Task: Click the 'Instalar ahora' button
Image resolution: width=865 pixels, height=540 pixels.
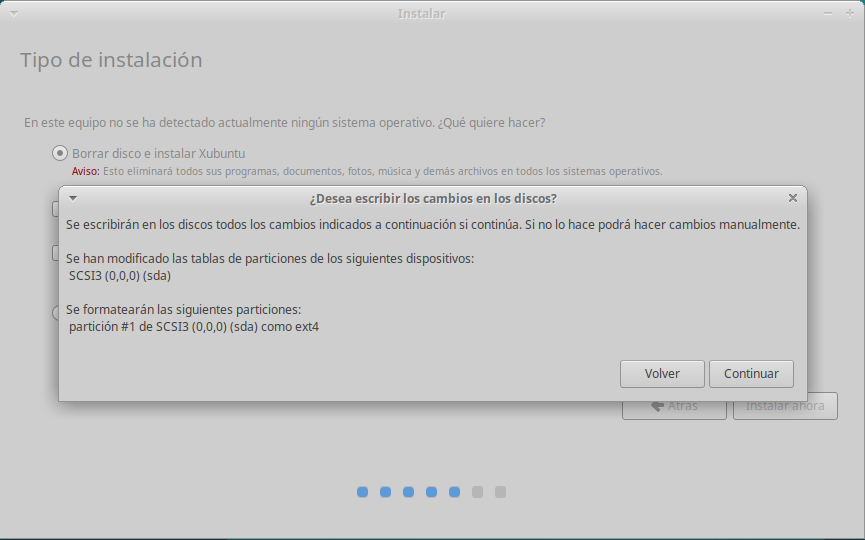Action: tap(785, 406)
